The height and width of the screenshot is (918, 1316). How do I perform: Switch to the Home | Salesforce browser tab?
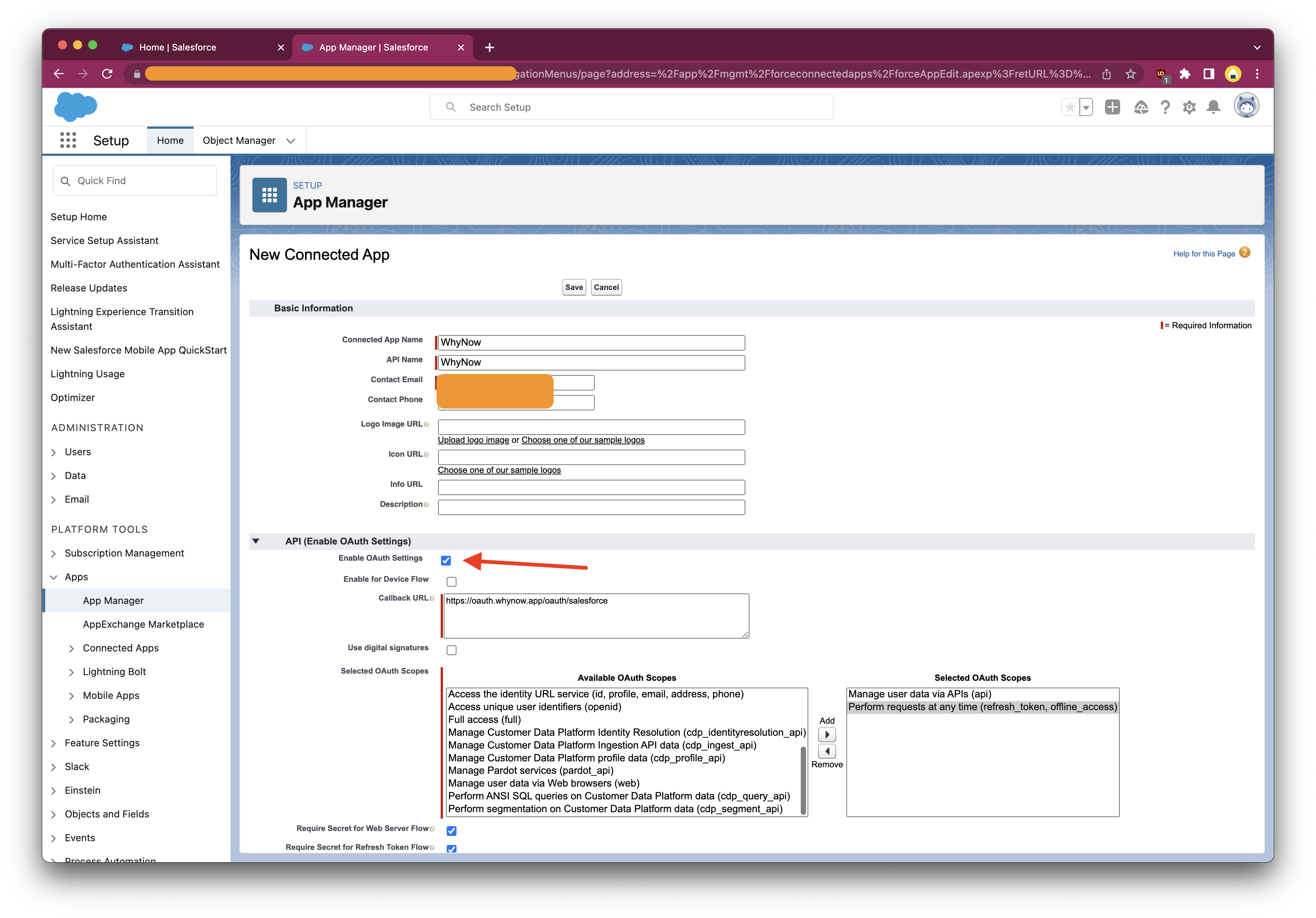[x=200, y=47]
